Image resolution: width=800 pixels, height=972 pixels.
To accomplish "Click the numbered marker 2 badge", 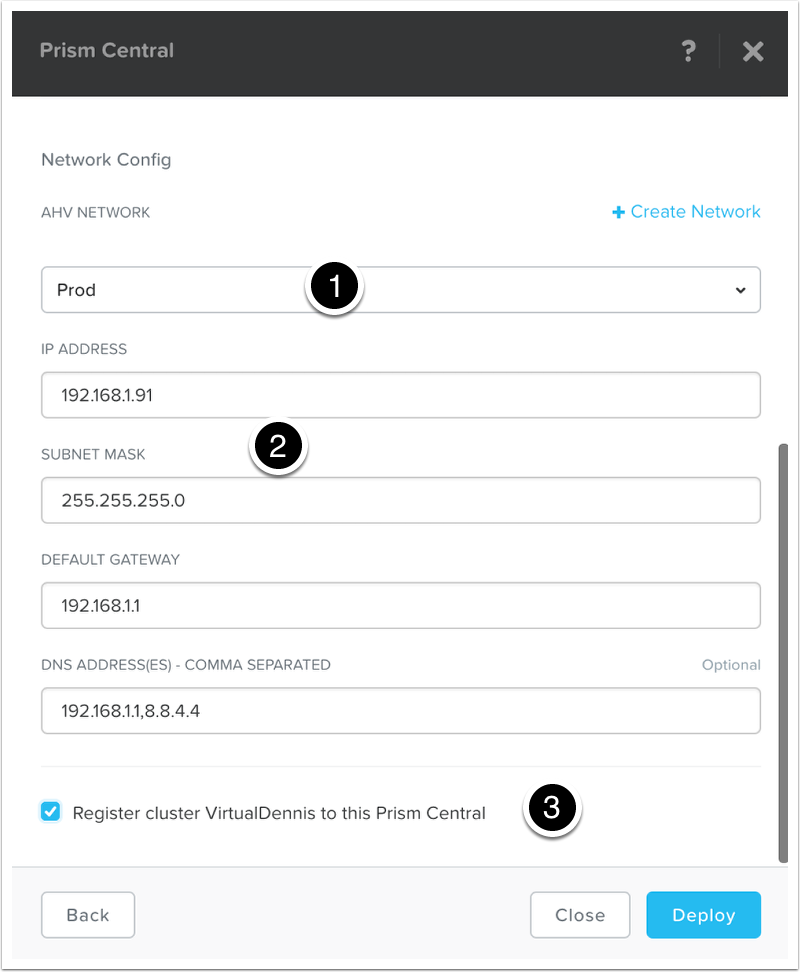I will pyautogui.click(x=279, y=447).
